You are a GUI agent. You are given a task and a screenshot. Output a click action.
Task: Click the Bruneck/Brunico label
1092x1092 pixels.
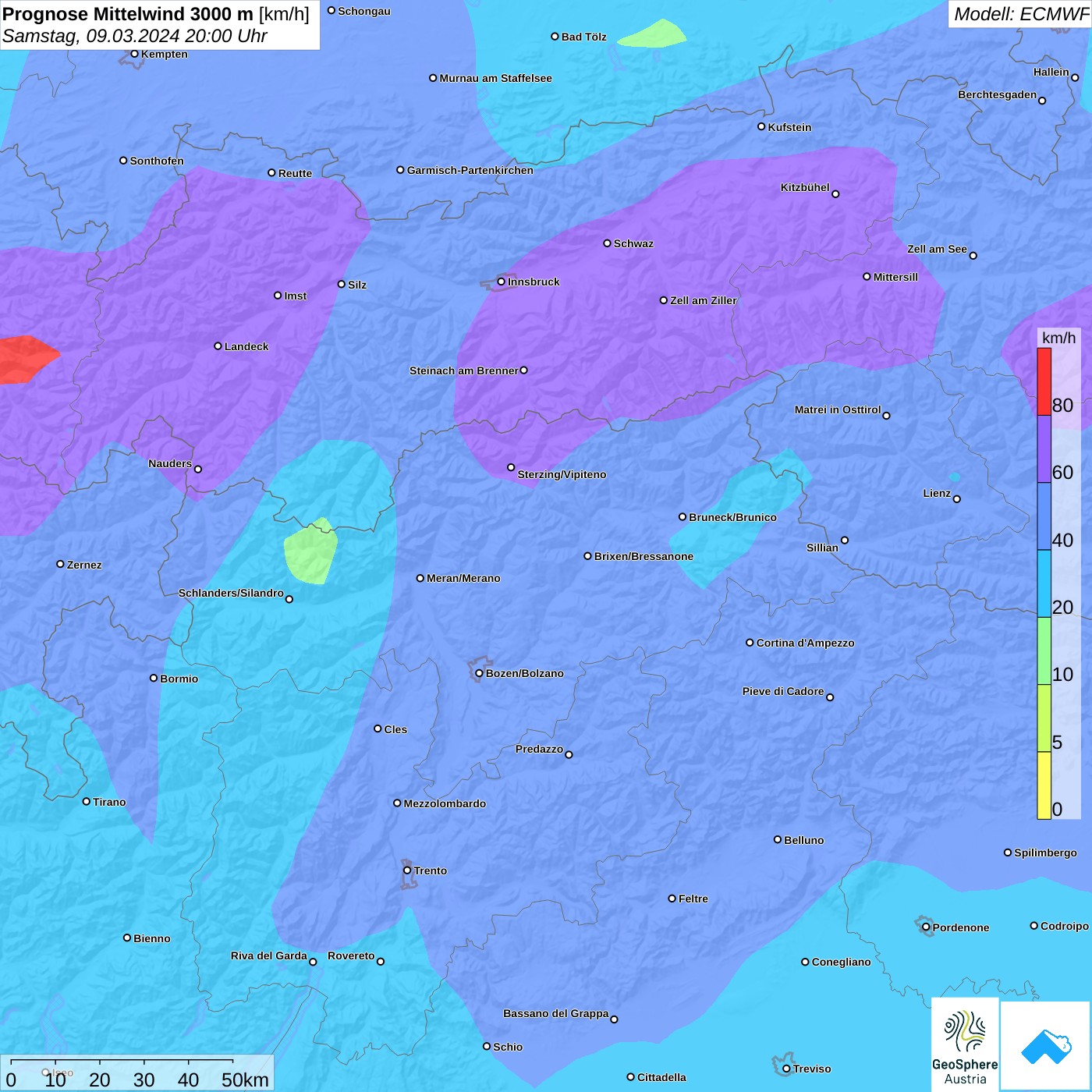point(732,517)
